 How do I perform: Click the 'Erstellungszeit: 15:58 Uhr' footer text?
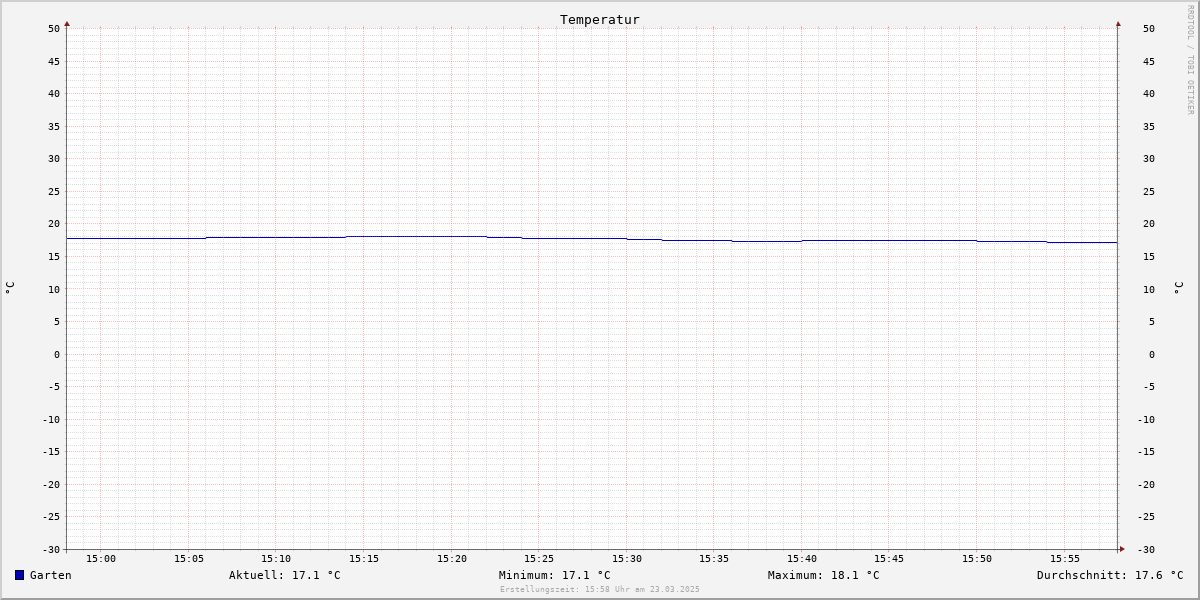point(600,589)
